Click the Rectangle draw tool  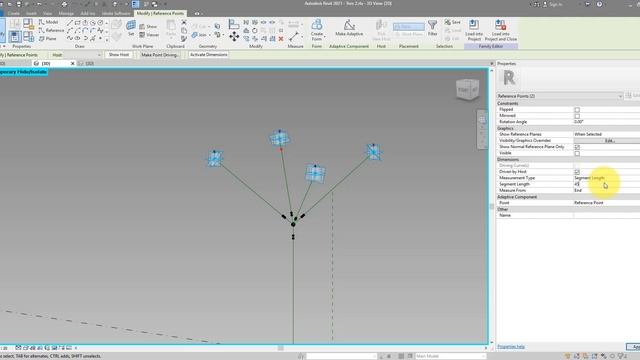click(x=78, y=22)
